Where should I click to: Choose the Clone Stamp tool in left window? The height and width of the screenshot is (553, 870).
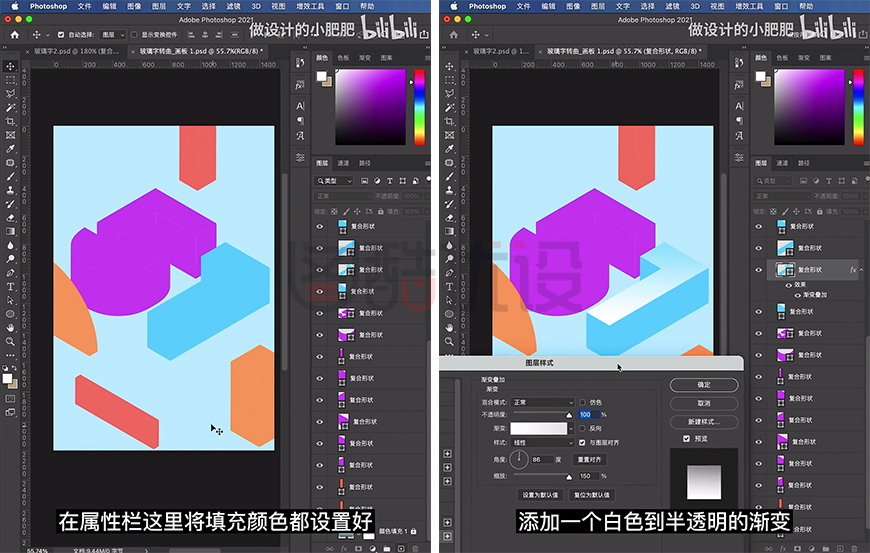(10, 190)
